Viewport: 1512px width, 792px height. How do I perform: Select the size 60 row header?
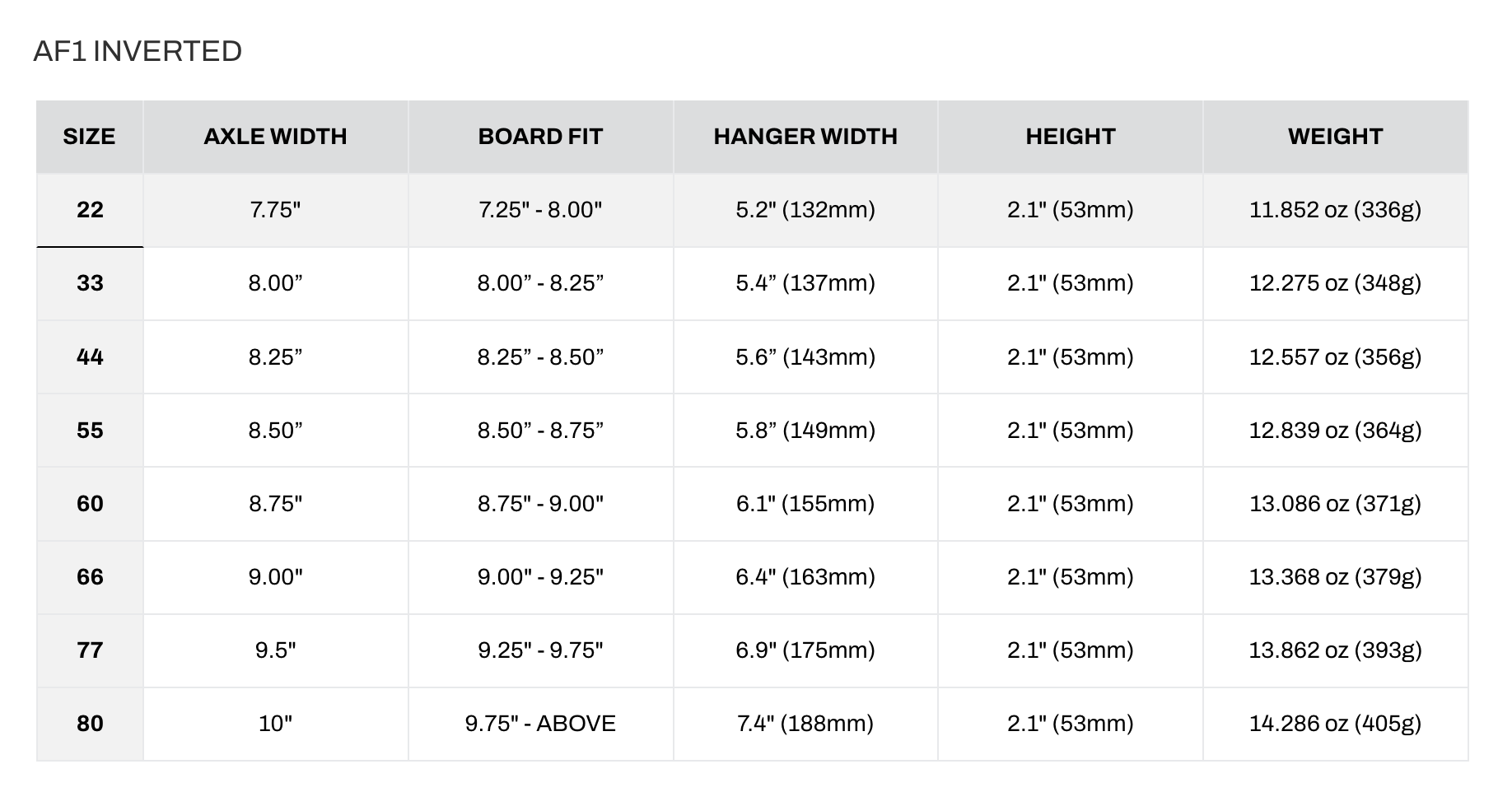[90, 503]
